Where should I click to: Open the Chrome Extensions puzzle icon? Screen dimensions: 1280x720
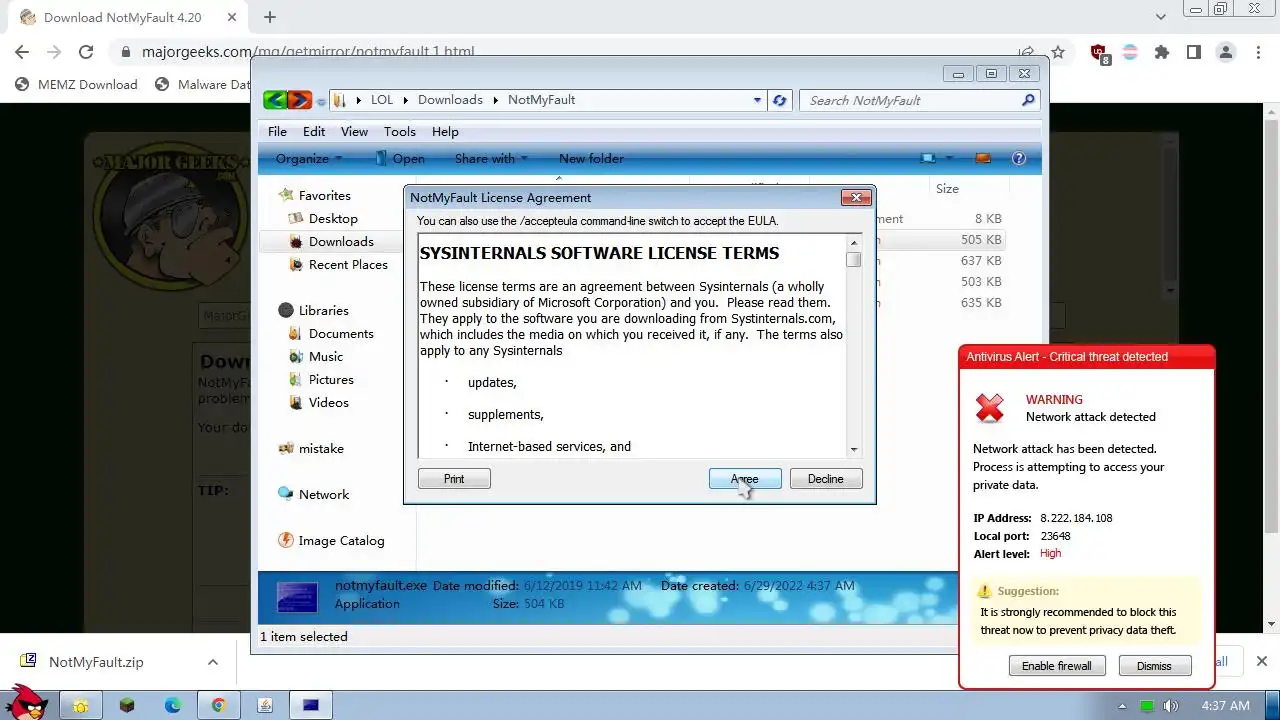(1161, 52)
